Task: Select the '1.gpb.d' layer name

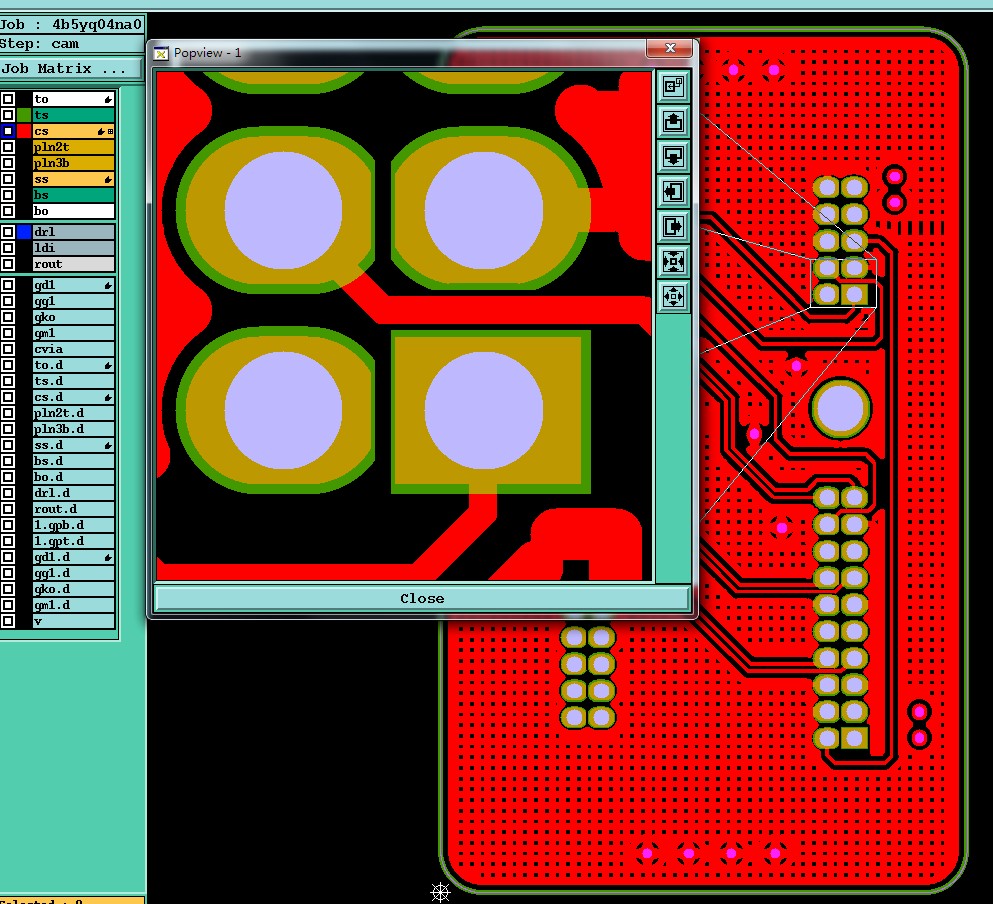Action: pyautogui.click(x=73, y=525)
